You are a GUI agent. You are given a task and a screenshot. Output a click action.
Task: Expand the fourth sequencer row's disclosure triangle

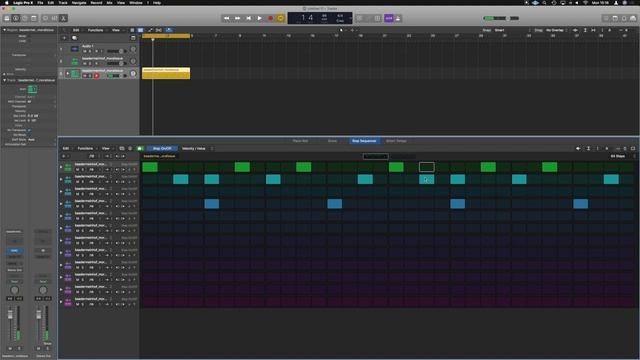pyautogui.click(x=61, y=204)
